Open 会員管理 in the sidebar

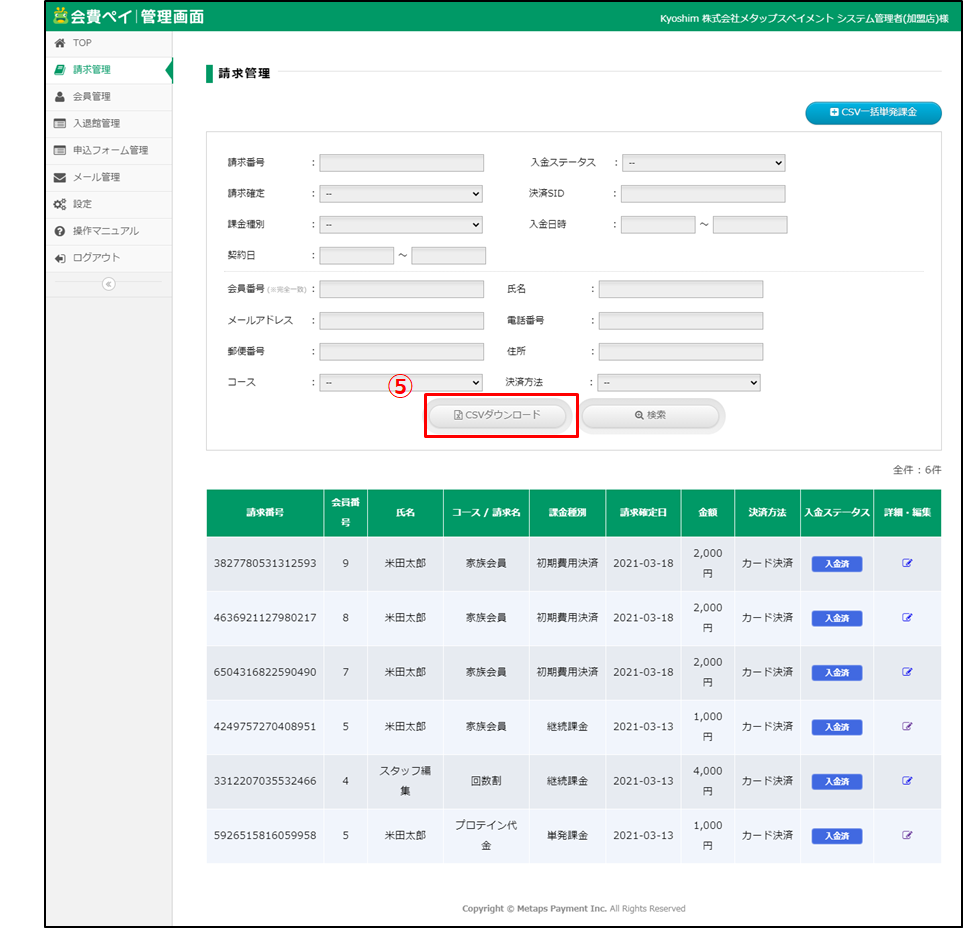[x=91, y=97]
